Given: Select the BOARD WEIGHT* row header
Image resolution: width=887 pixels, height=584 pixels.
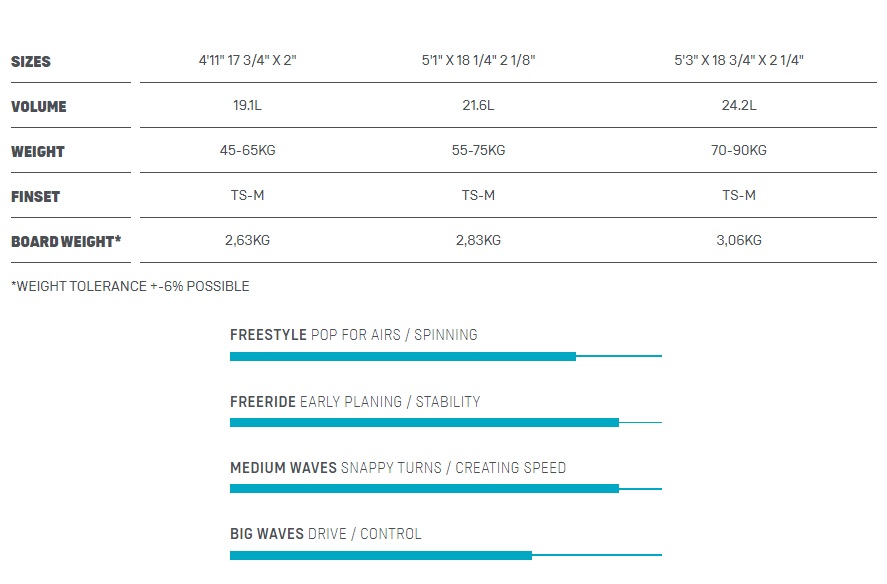Looking at the screenshot, I should pos(66,242).
